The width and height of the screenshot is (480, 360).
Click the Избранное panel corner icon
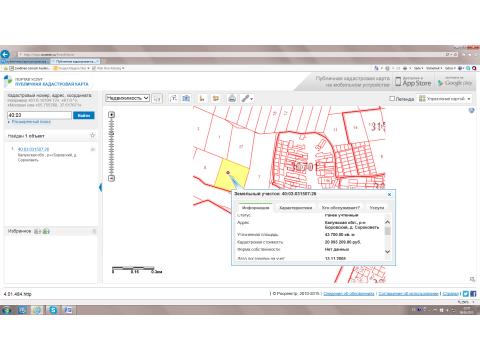tap(94, 231)
